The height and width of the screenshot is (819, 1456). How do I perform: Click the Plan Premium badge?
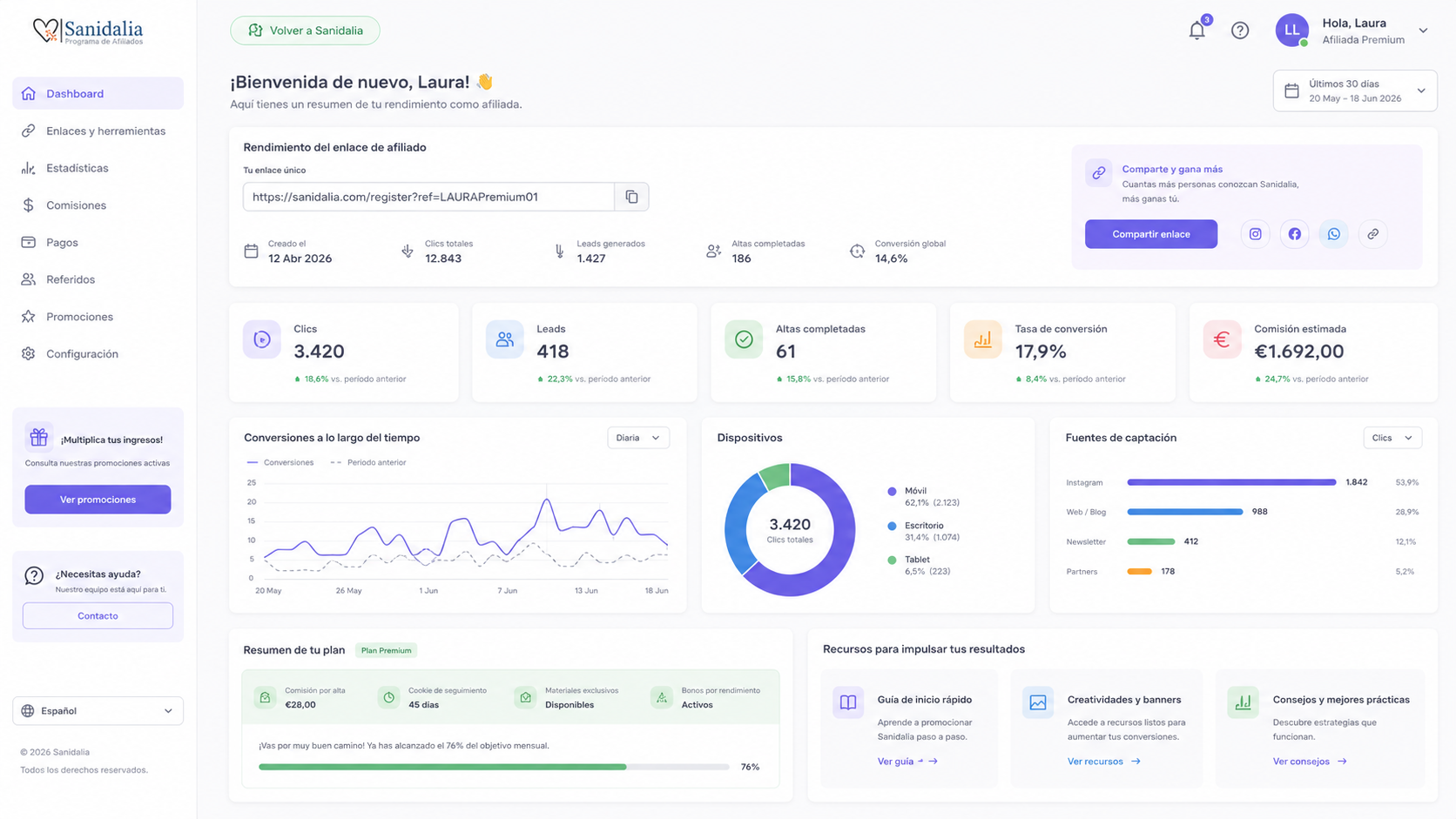tap(386, 650)
